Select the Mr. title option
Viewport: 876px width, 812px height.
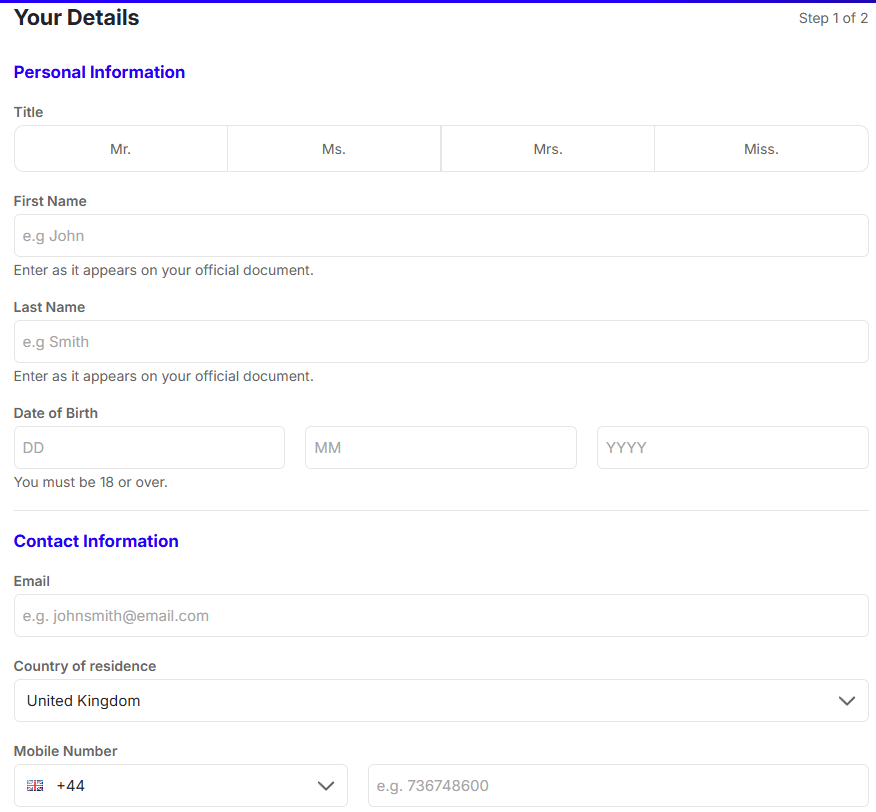[x=121, y=149]
